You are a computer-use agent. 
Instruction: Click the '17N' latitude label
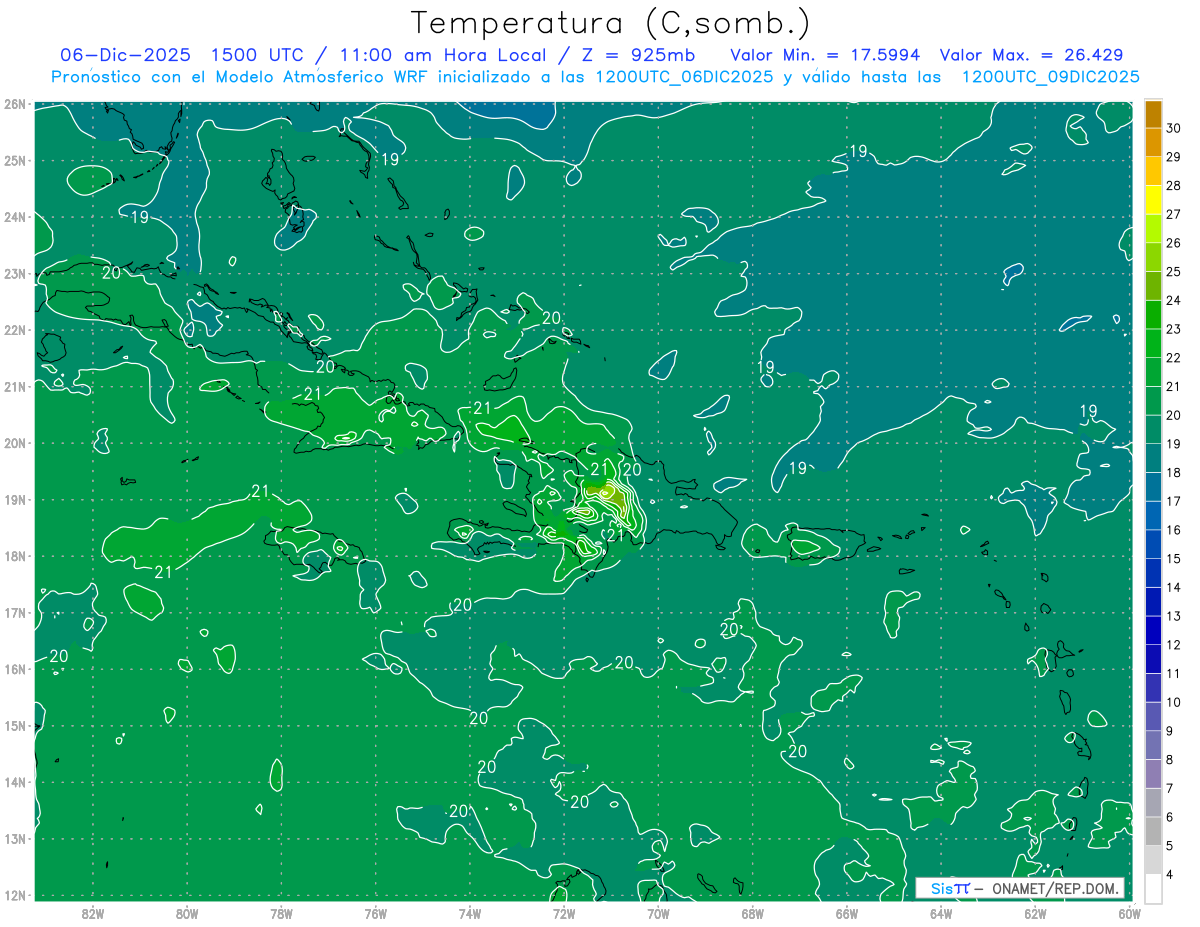click(x=14, y=612)
